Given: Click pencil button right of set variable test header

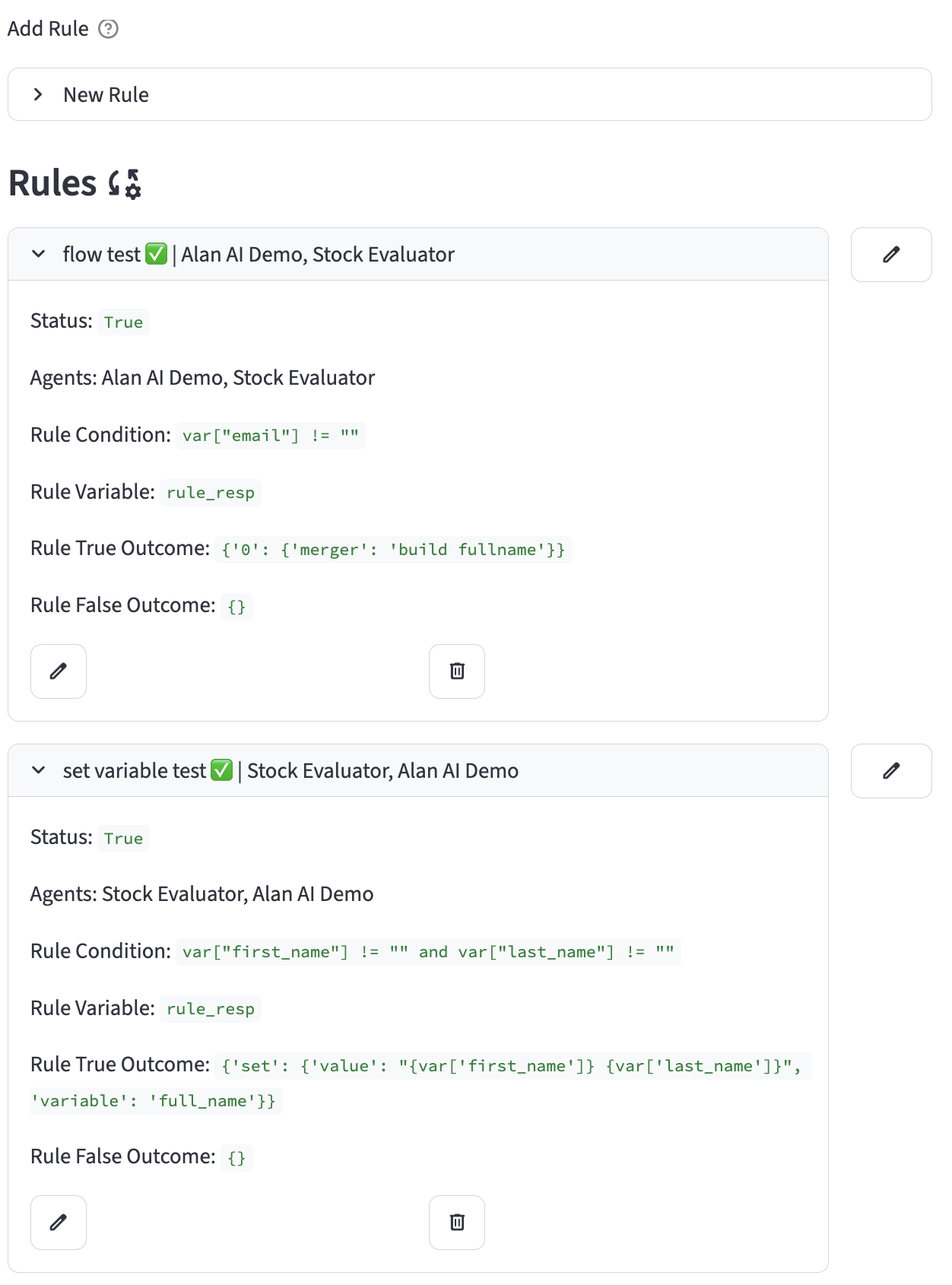Looking at the screenshot, I should pos(890,771).
